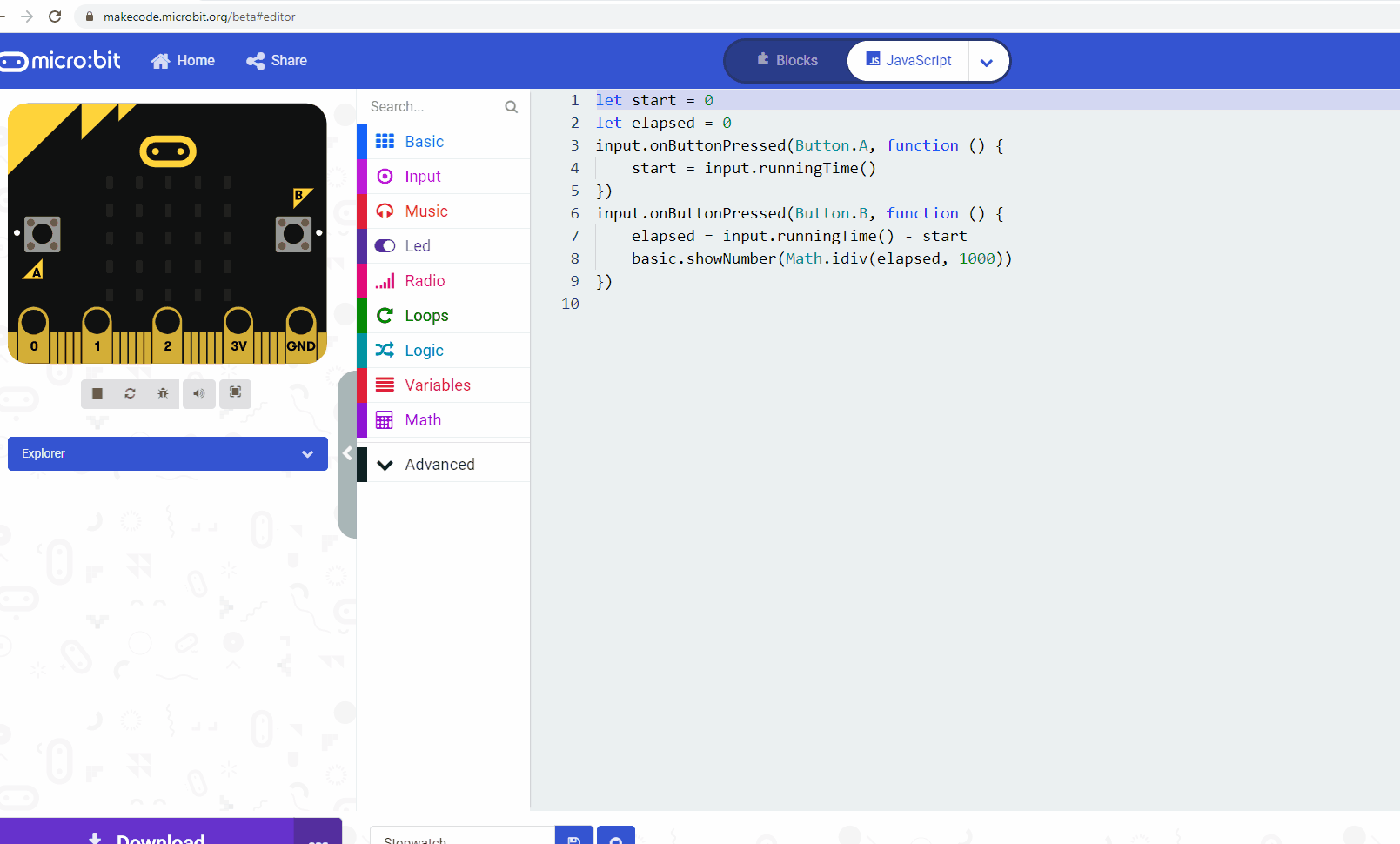Viewport: 1400px width, 844px height.
Task: Go to the micro:bit Home page
Action: [x=183, y=60]
